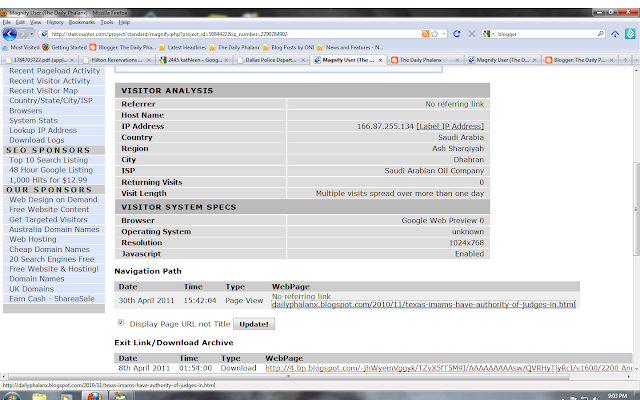Open the Latest Headlines feed bookmark
Image resolution: width=640 pixels, height=400 pixels.
click(x=182, y=47)
